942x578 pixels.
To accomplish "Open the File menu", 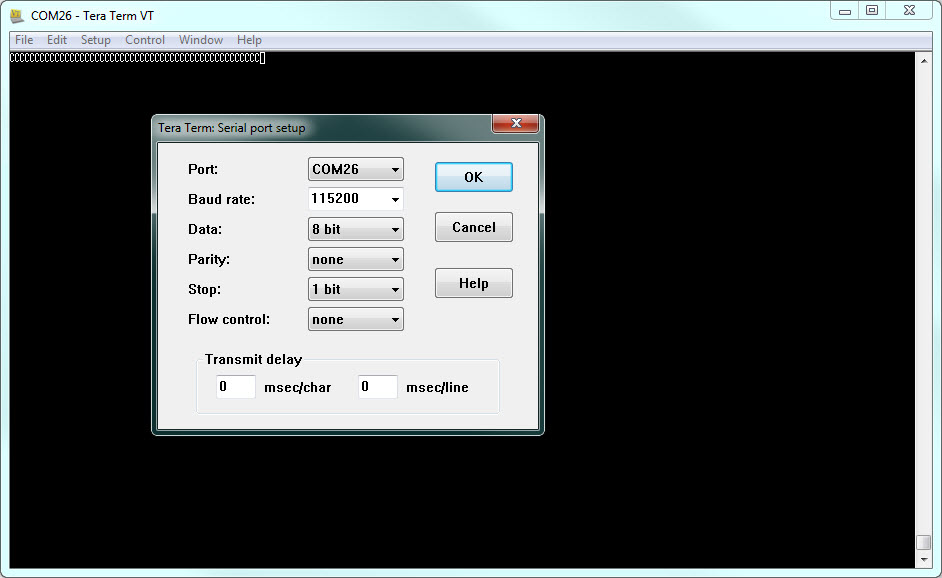I will pos(24,40).
